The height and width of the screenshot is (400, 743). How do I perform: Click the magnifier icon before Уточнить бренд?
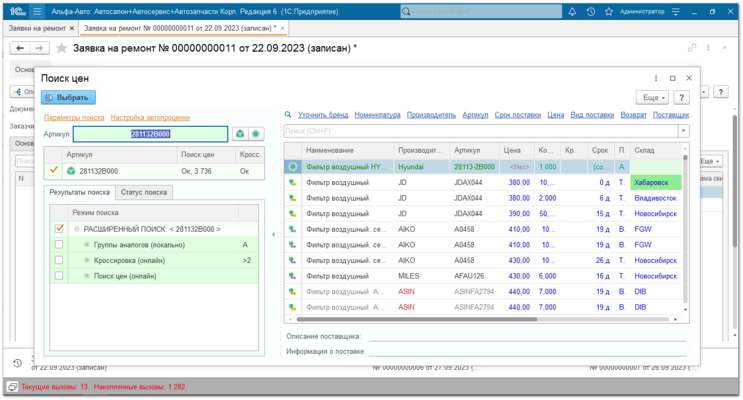coord(288,115)
